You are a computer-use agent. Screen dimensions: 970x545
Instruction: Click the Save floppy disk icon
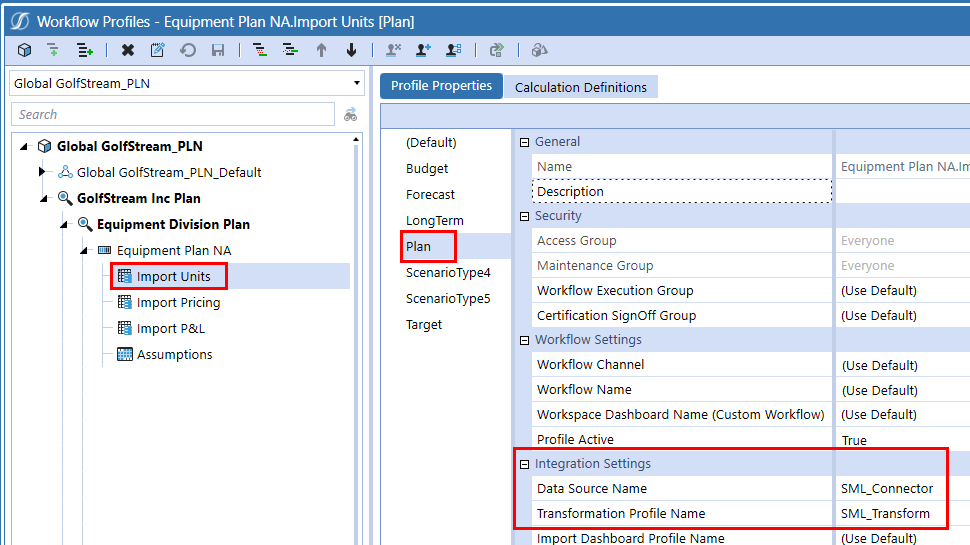[218, 50]
